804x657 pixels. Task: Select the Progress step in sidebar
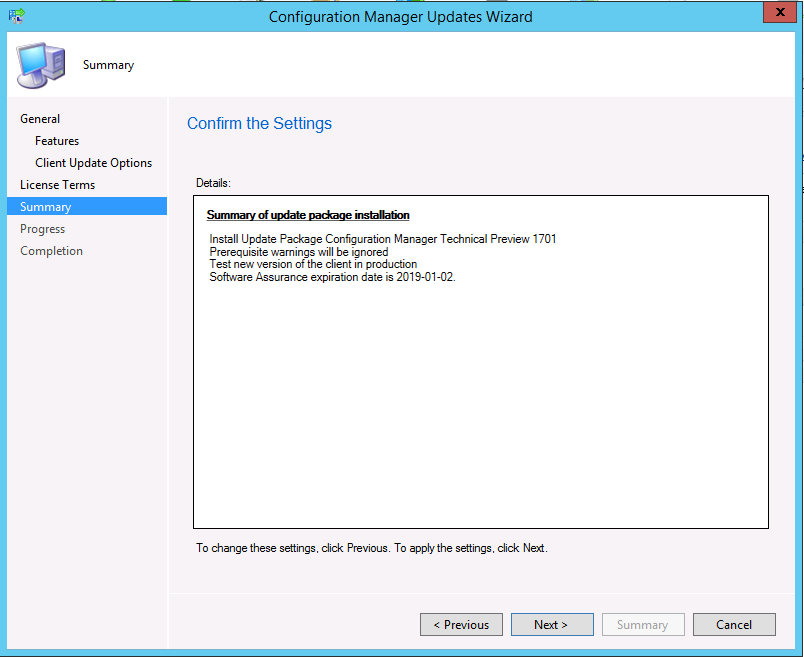click(x=43, y=229)
